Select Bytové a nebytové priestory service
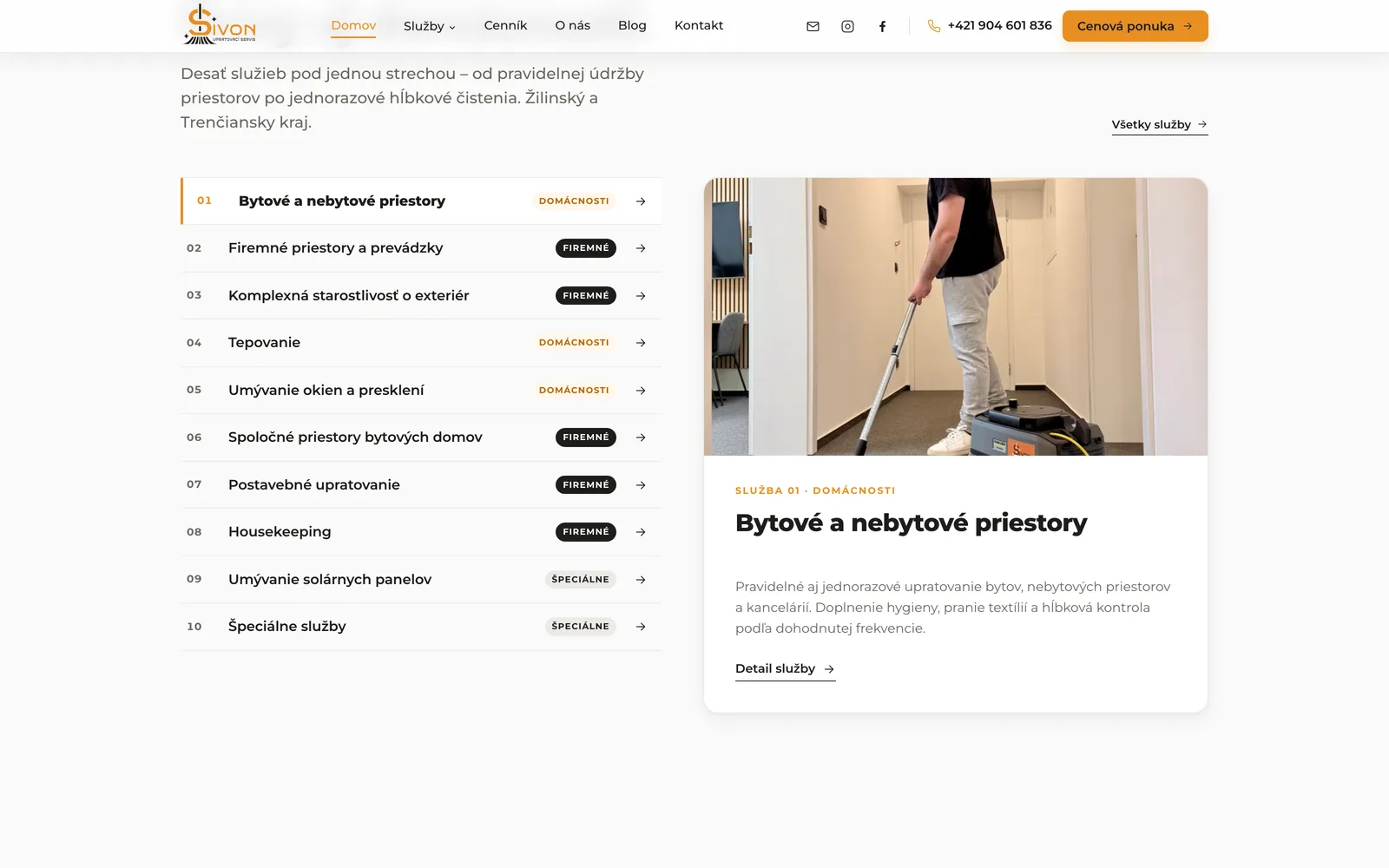 point(421,201)
